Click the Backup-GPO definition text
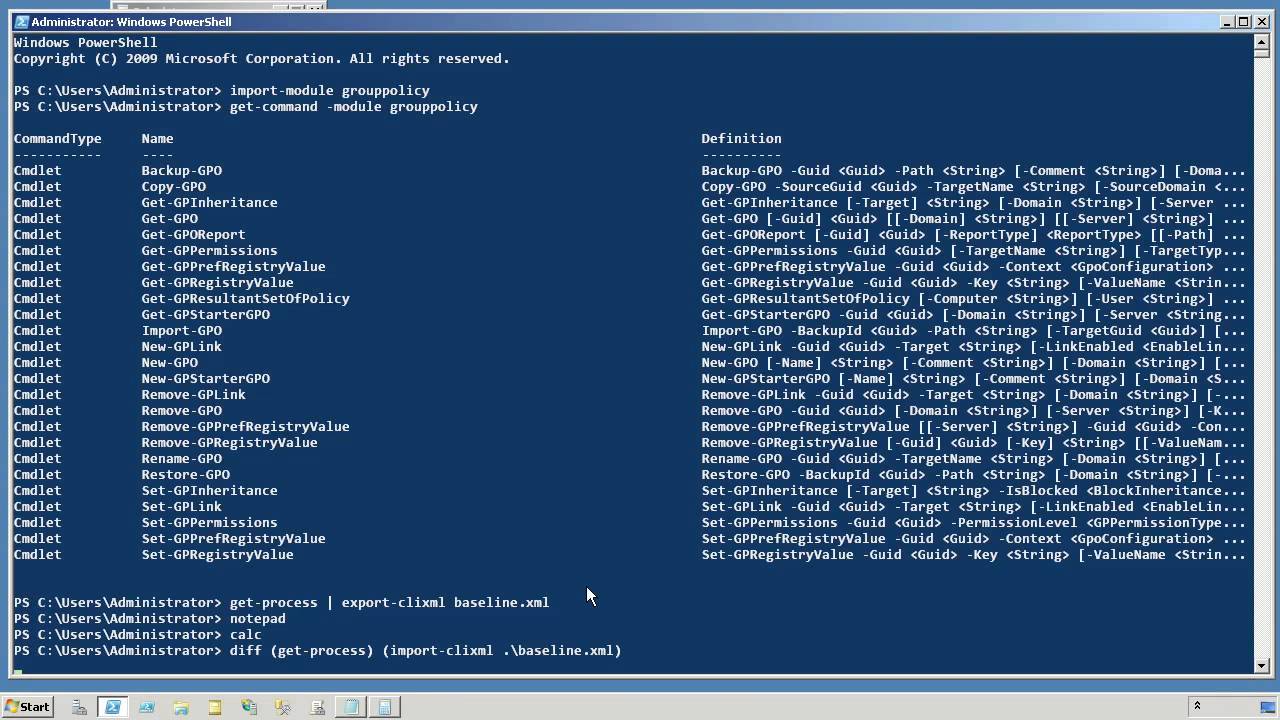The height and width of the screenshot is (720, 1280). point(973,170)
